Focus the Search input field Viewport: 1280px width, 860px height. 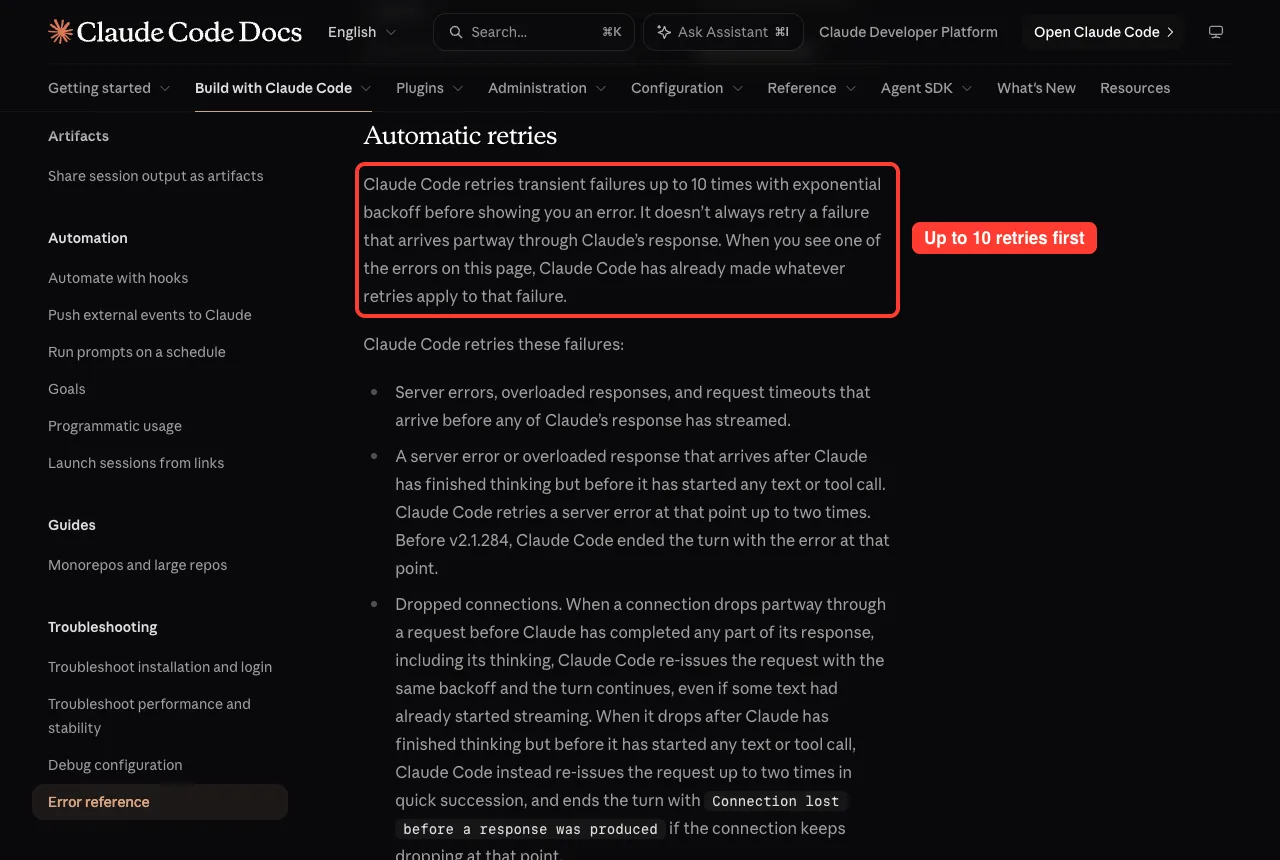[x=533, y=32]
